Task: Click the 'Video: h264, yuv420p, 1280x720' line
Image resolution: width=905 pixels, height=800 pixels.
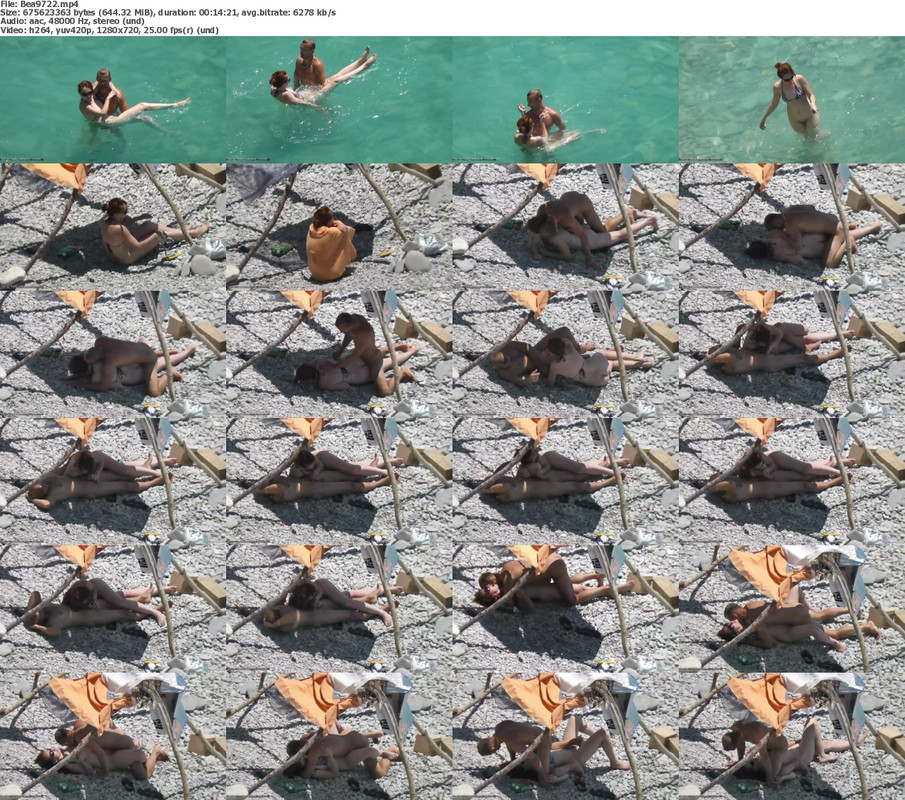Action: tap(110, 30)
